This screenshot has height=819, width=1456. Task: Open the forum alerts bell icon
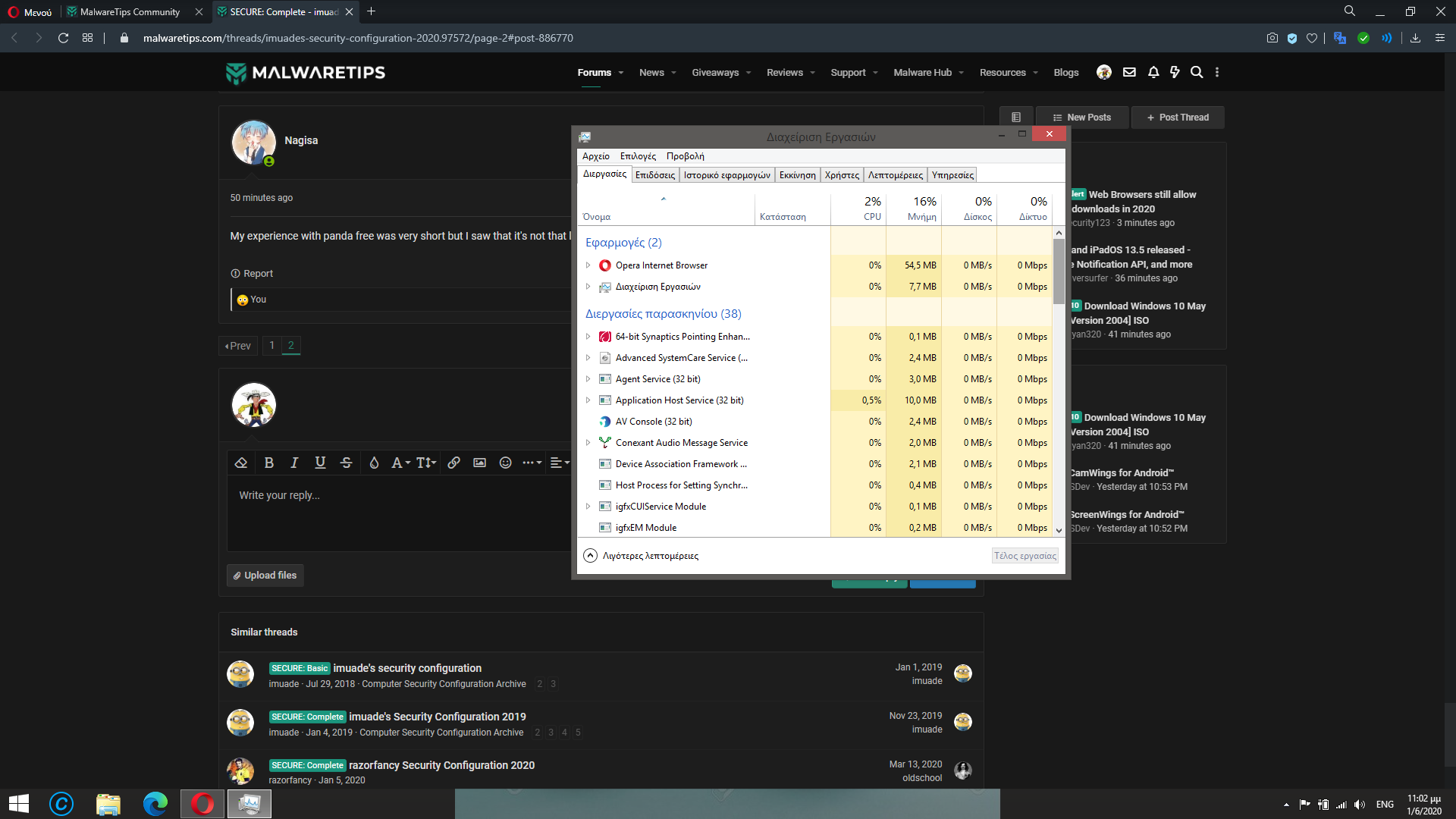click(1153, 72)
